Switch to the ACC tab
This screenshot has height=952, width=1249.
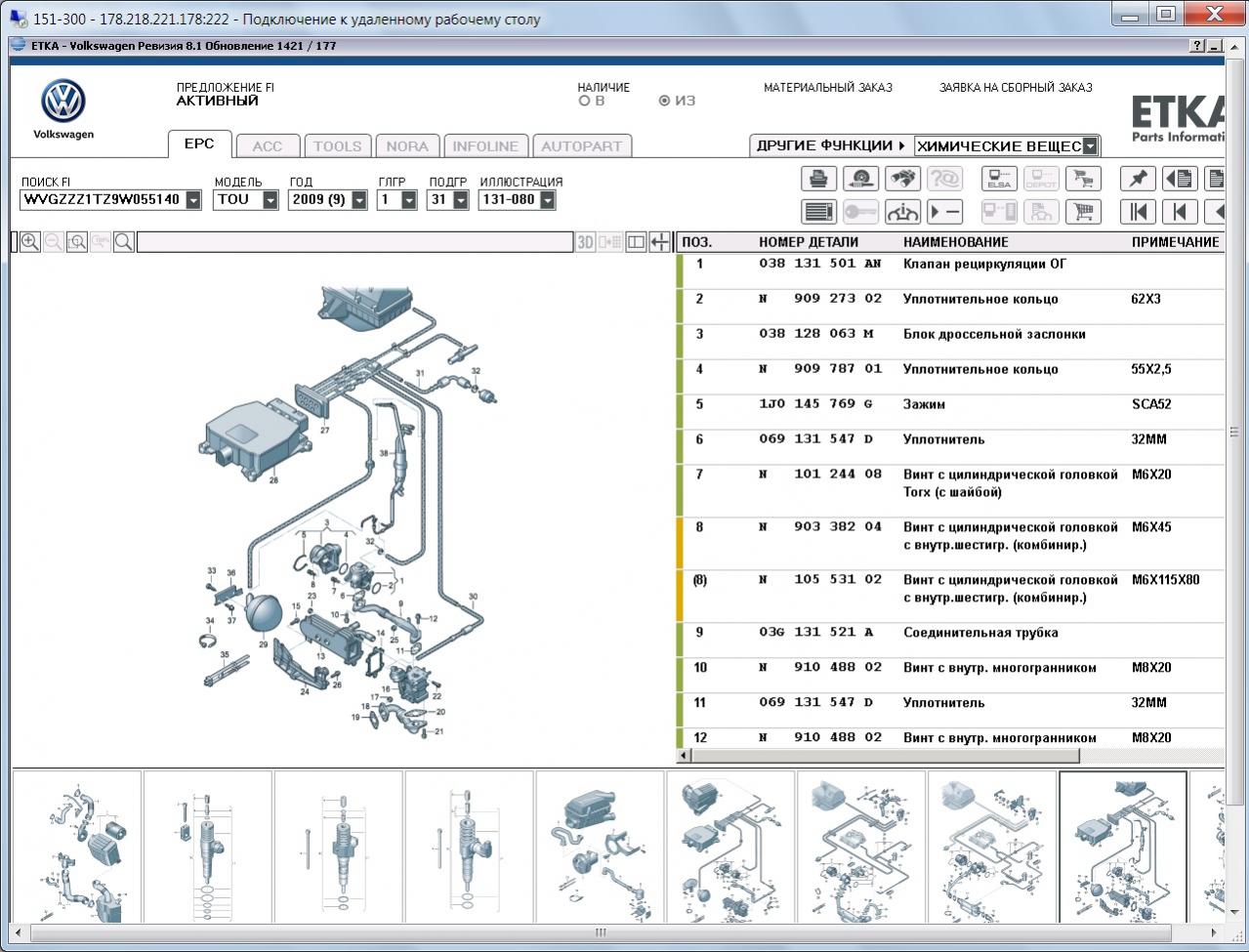click(268, 146)
